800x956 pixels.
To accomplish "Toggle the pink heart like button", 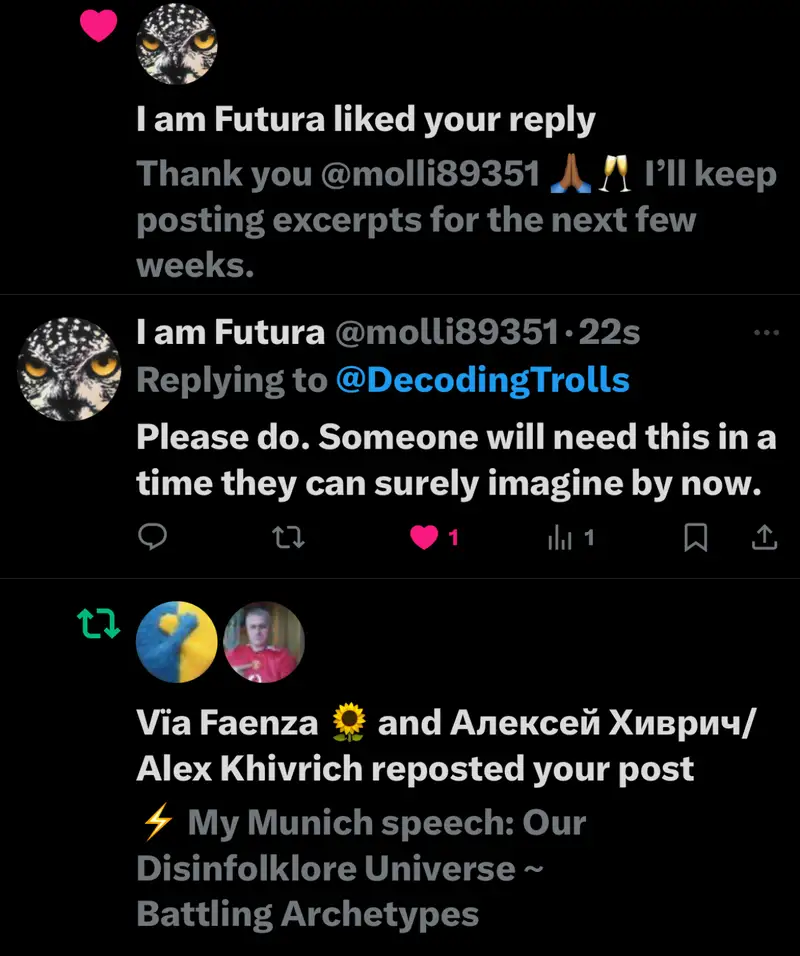I will 425,538.
